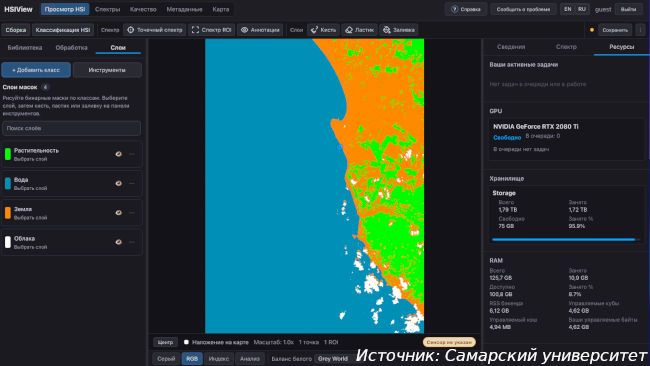650x366 pixels.
Task: Enable the Наложение на карте checkbox
Action: tap(186, 342)
